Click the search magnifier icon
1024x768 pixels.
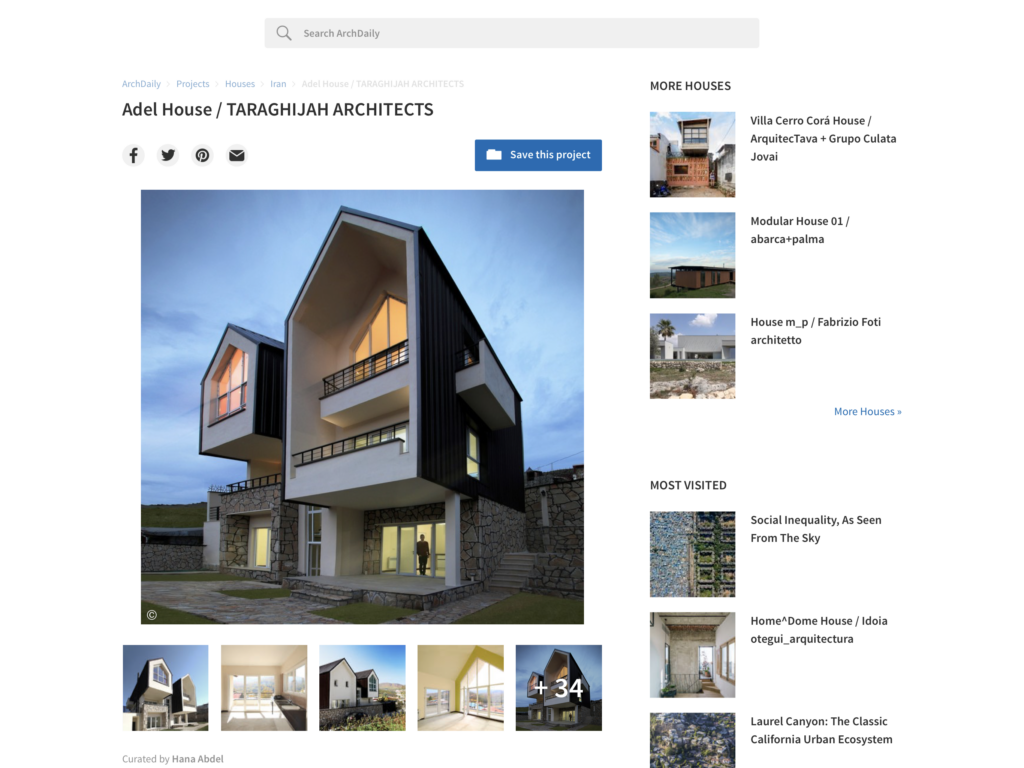coord(284,33)
